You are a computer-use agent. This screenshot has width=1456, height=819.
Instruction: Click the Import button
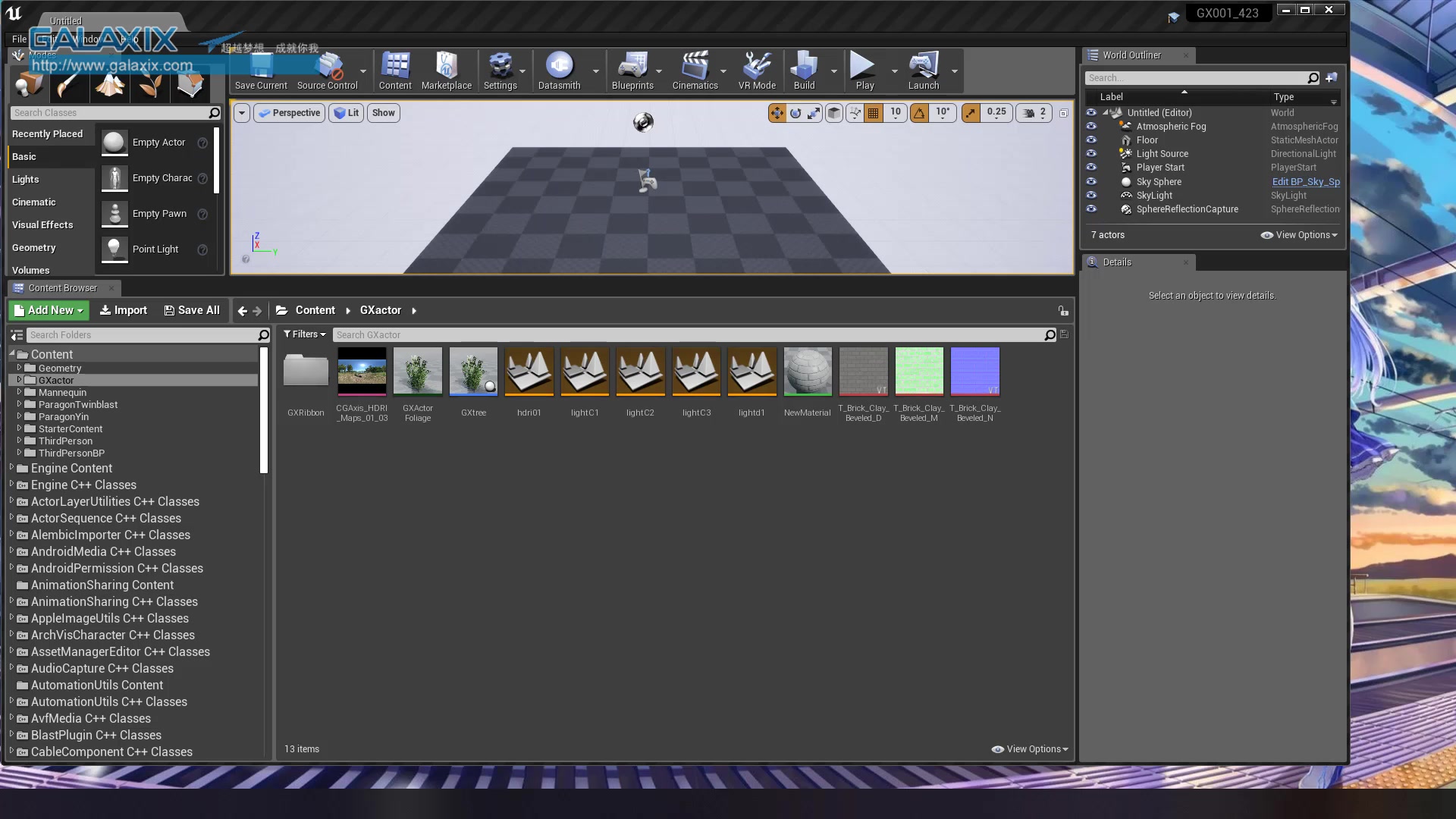tap(124, 310)
